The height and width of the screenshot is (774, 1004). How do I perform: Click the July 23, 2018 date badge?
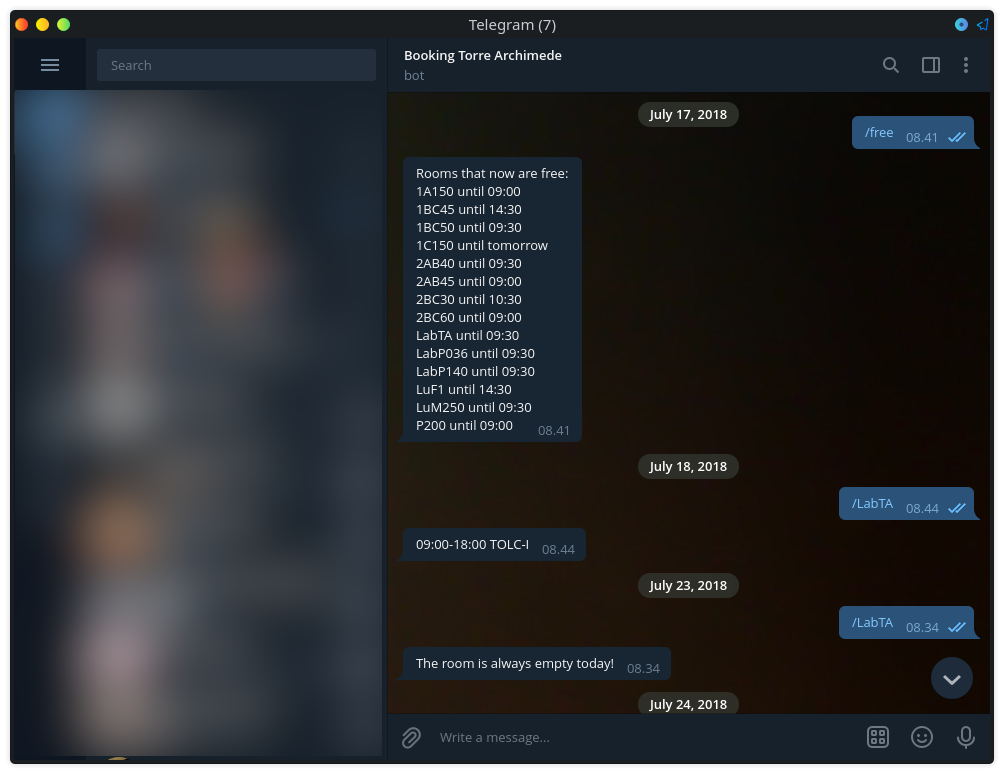688,585
